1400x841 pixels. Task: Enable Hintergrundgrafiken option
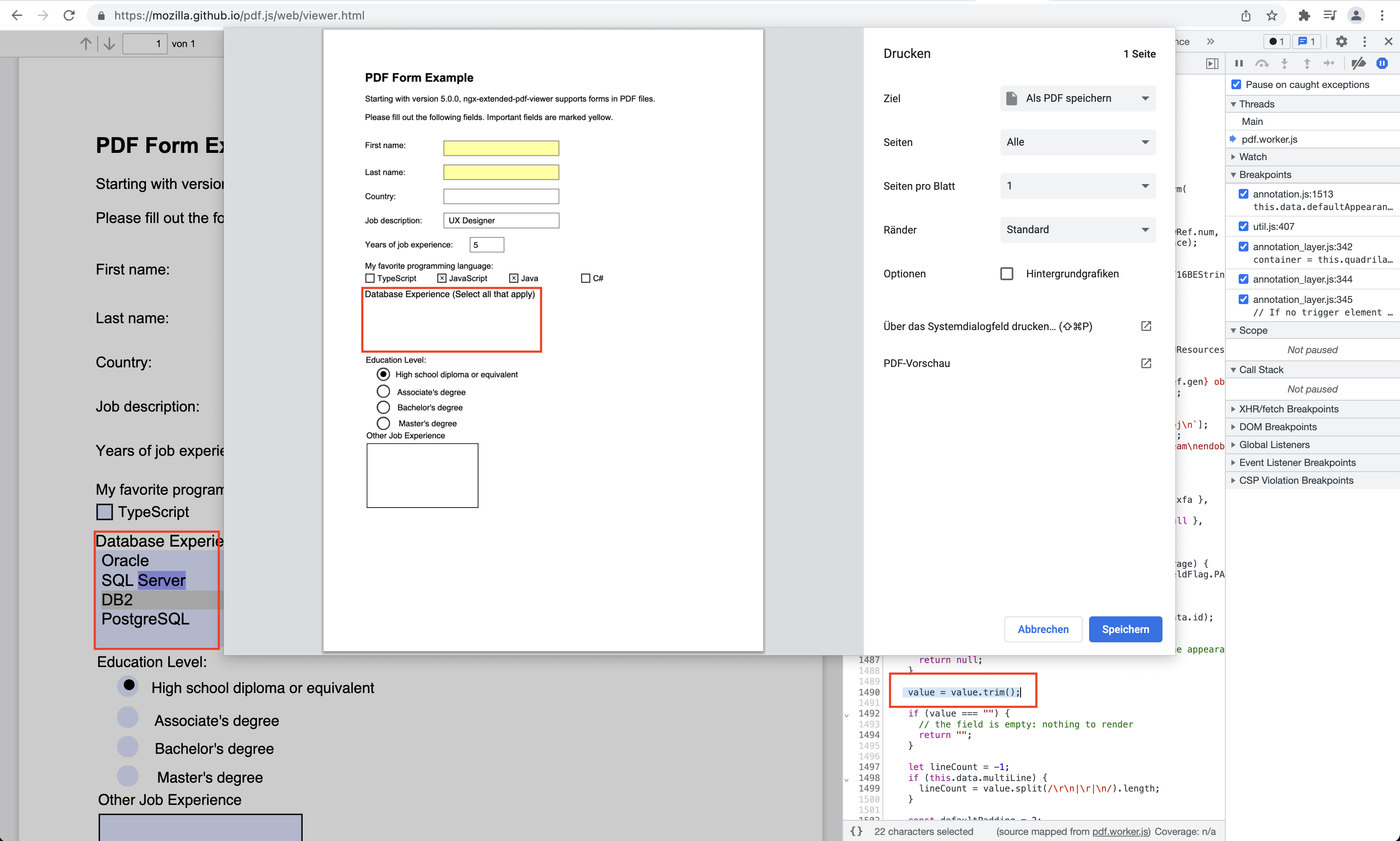[1006, 273]
